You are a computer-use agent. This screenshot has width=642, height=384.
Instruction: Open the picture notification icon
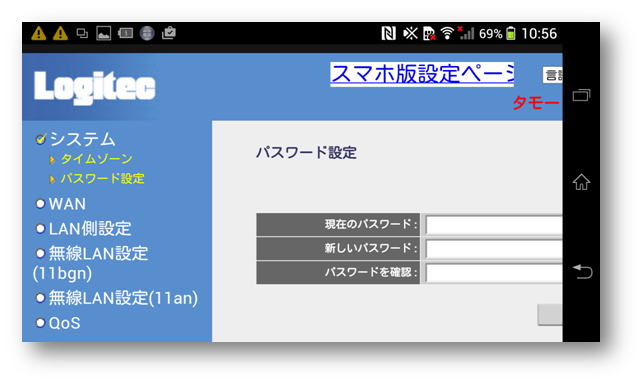[104, 33]
